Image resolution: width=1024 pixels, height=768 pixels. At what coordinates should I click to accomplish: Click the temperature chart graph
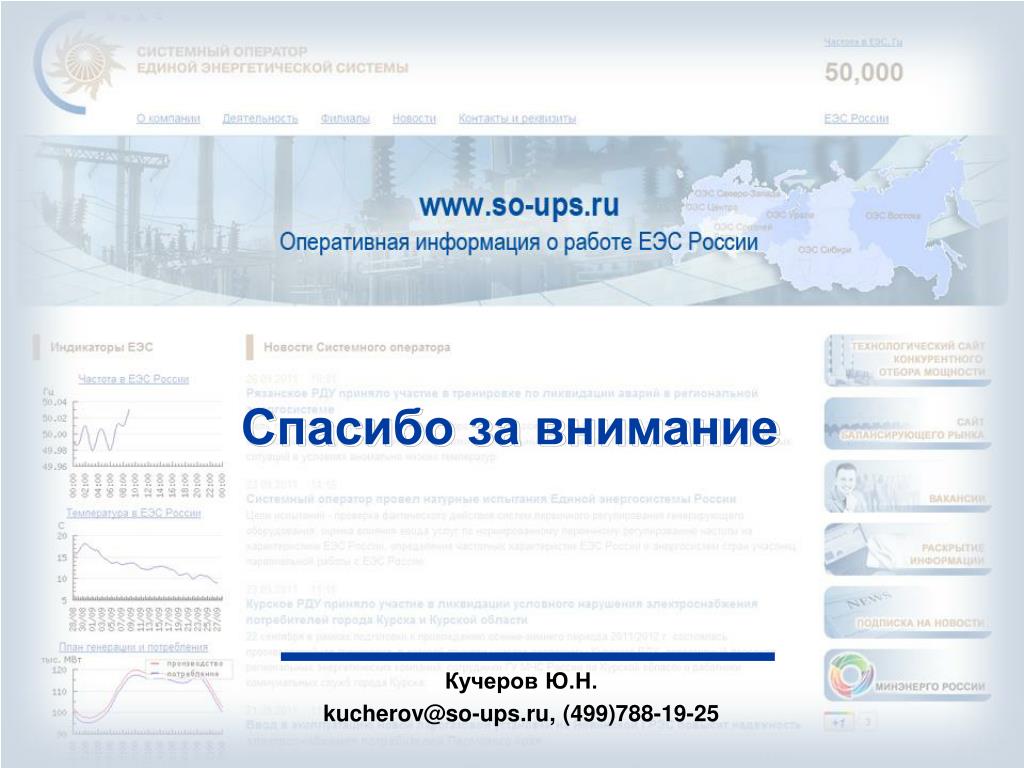(134, 575)
